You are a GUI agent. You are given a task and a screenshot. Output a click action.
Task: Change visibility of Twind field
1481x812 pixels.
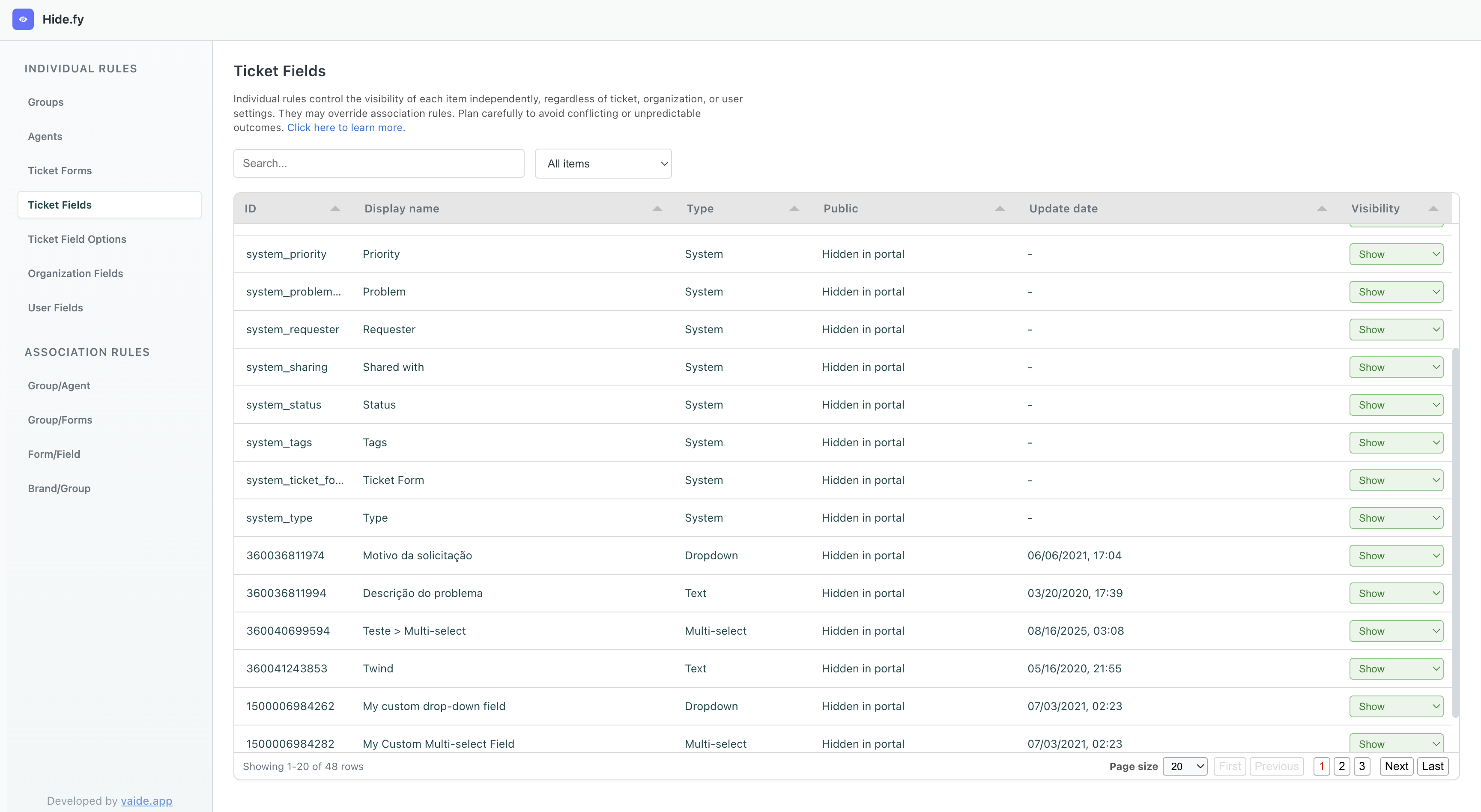click(x=1396, y=669)
